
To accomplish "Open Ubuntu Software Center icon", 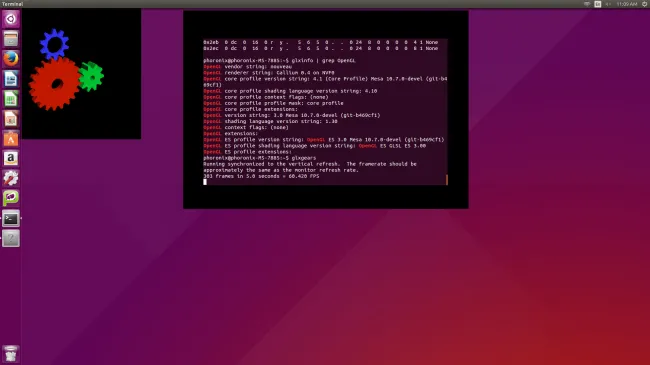I will coord(11,139).
